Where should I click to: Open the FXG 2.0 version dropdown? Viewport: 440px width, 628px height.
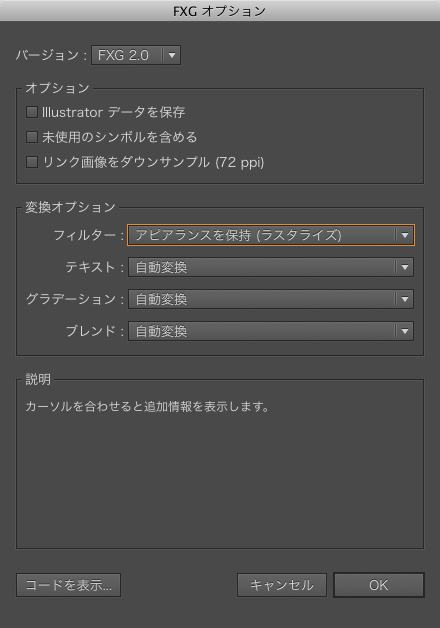pyautogui.click(x=136, y=55)
